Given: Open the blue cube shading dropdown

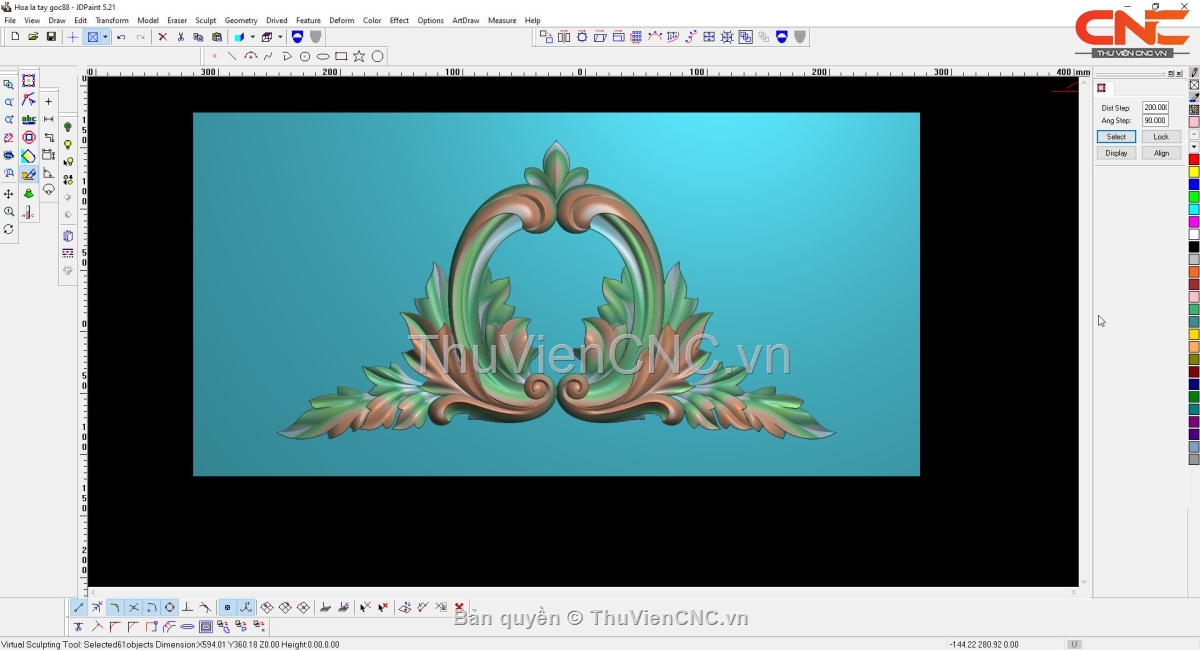Looking at the screenshot, I should point(252,37).
